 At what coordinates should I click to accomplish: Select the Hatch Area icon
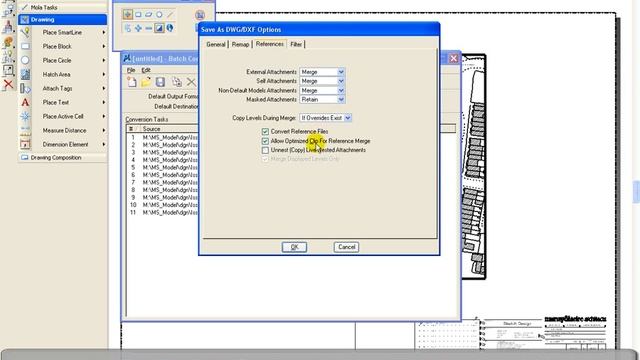[x=25, y=74]
